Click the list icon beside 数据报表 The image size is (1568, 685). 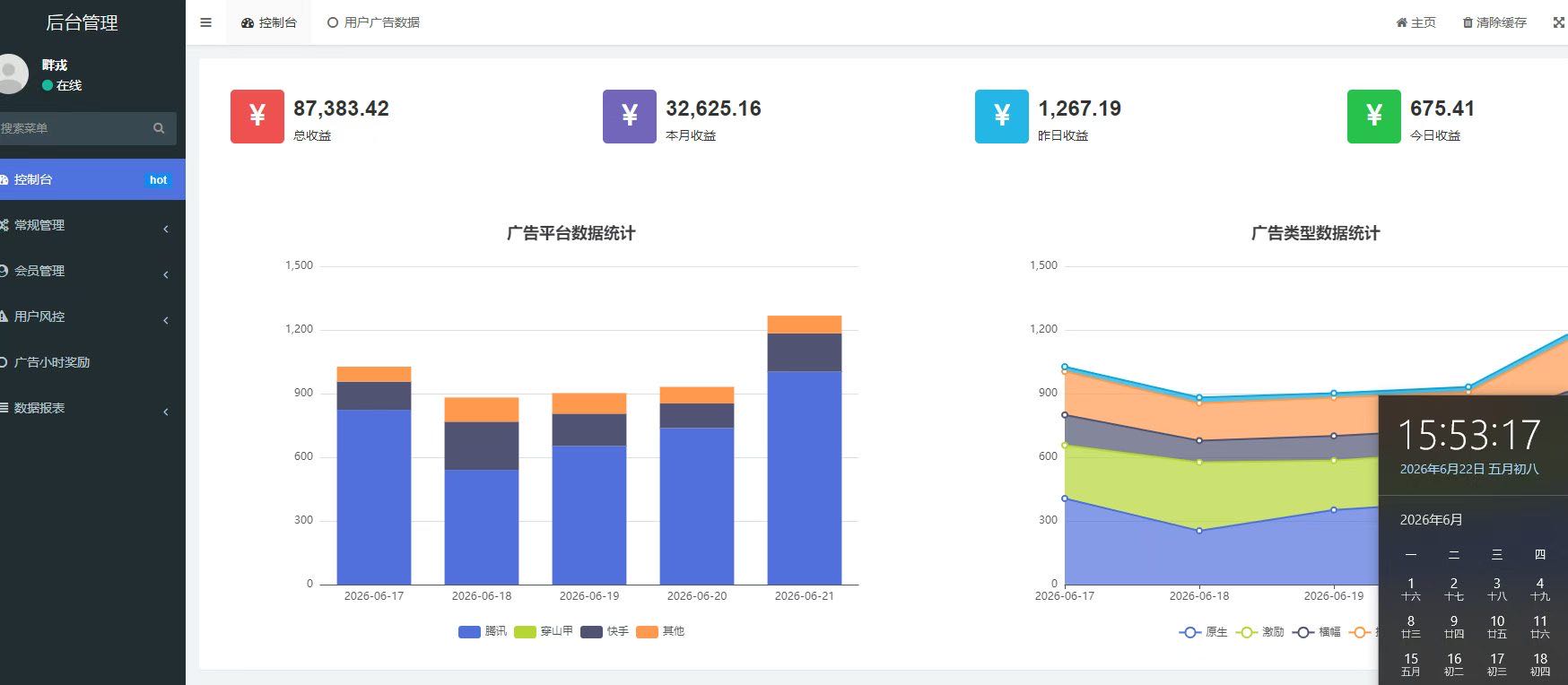[x=4, y=408]
